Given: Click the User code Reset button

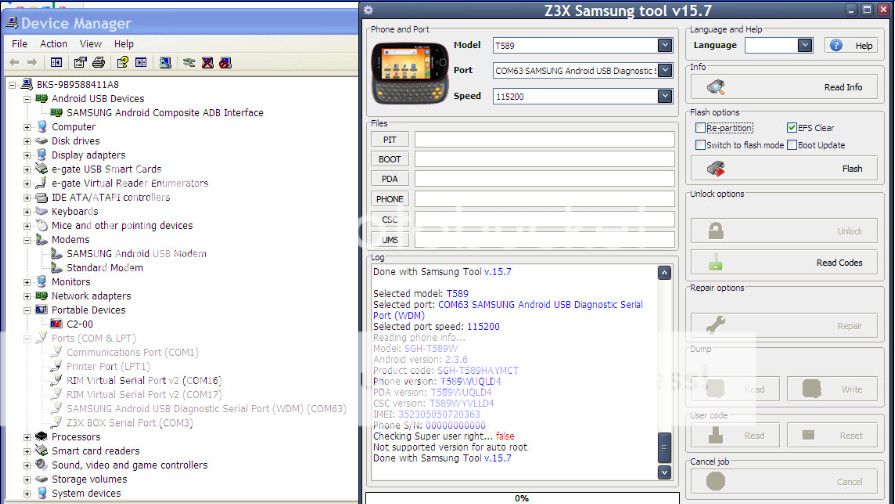Looking at the screenshot, I should (x=833, y=435).
